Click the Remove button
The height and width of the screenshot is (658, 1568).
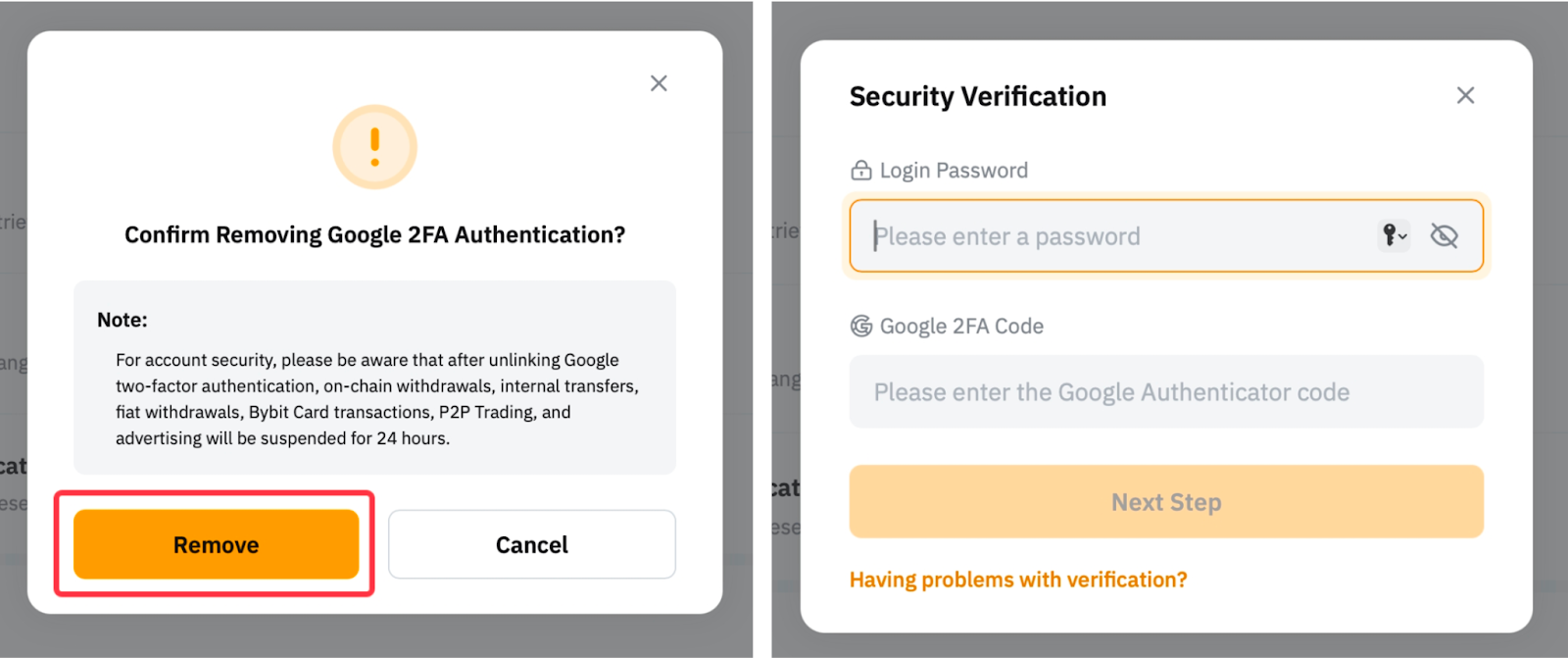[216, 544]
